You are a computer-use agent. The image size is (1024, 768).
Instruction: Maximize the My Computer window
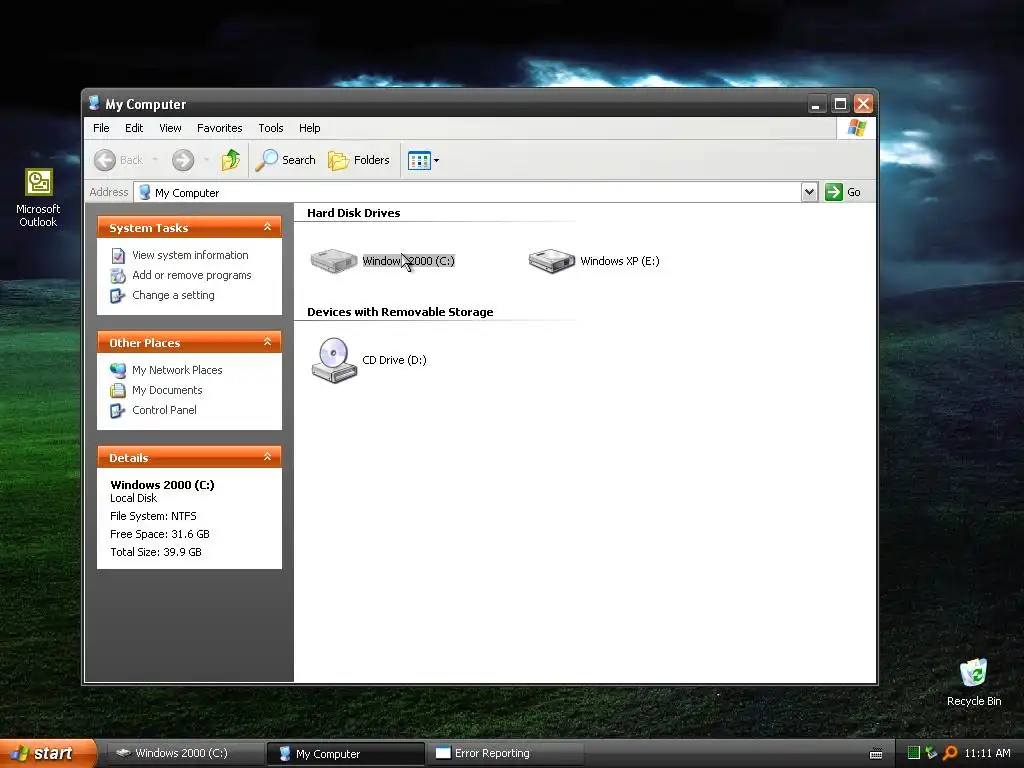coord(840,104)
